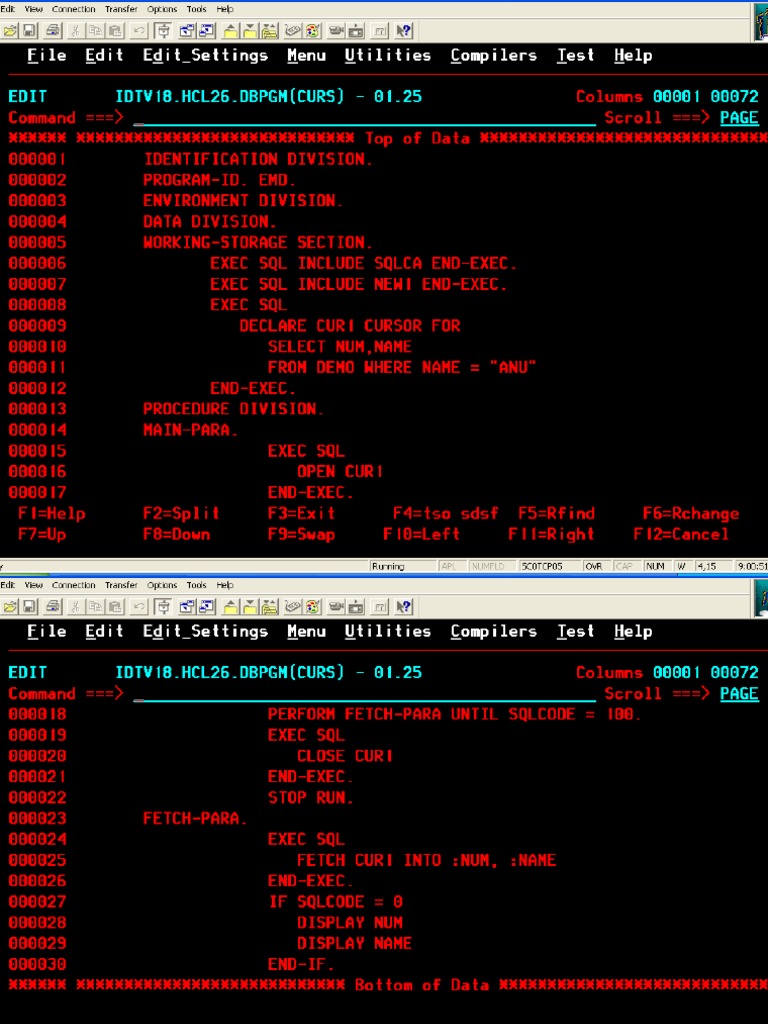The image size is (768, 1024).
Task: Open the Transfer menu in upper window
Action: (x=121, y=9)
